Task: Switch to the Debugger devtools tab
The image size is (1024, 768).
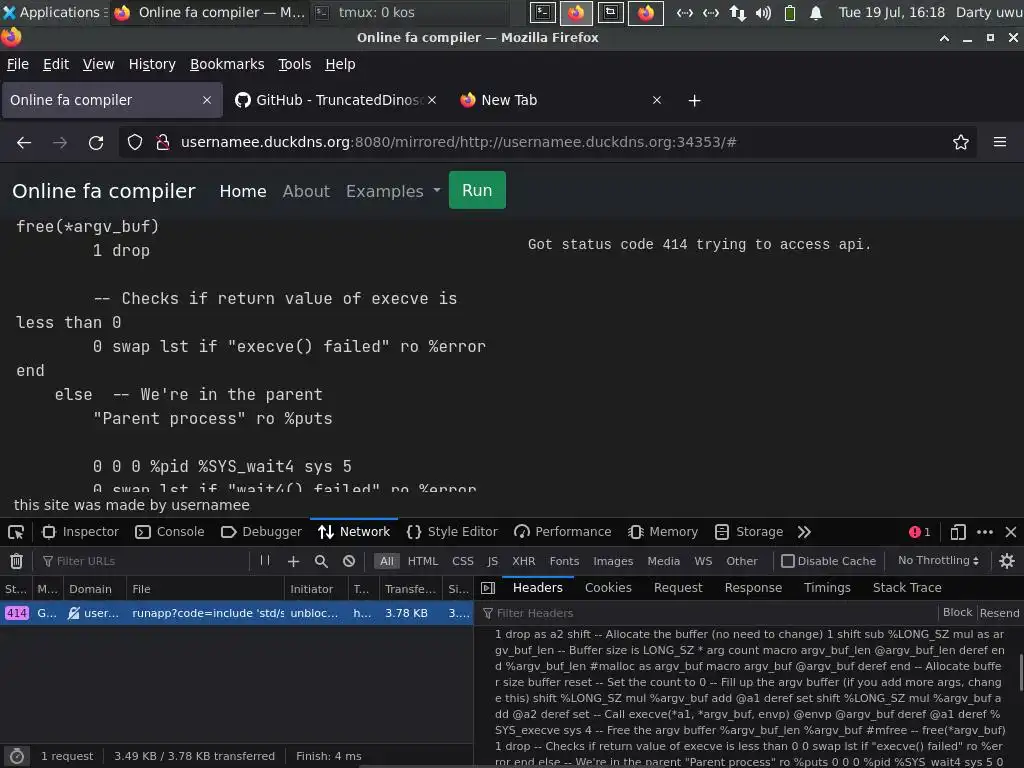Action: (261, 532)
